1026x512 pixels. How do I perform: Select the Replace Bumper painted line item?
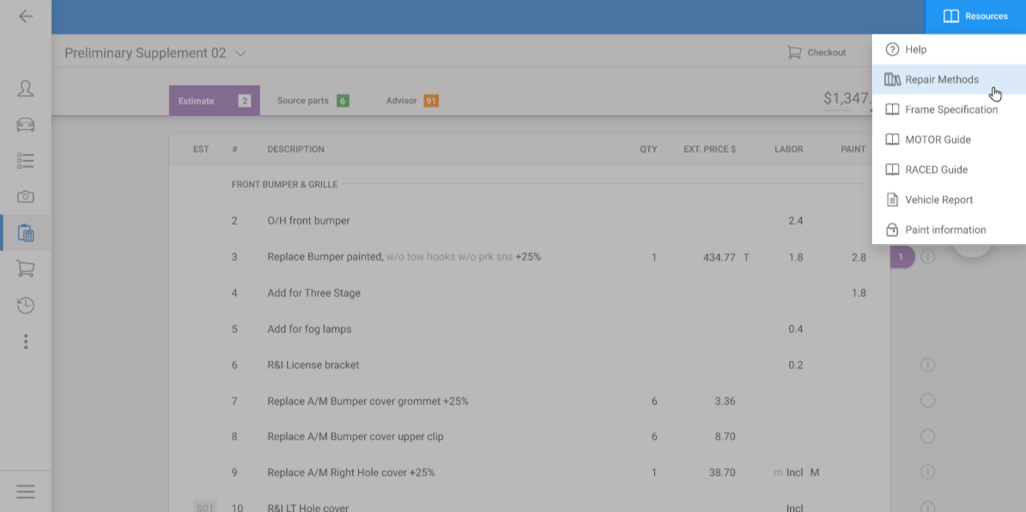[x=403, y=257]
